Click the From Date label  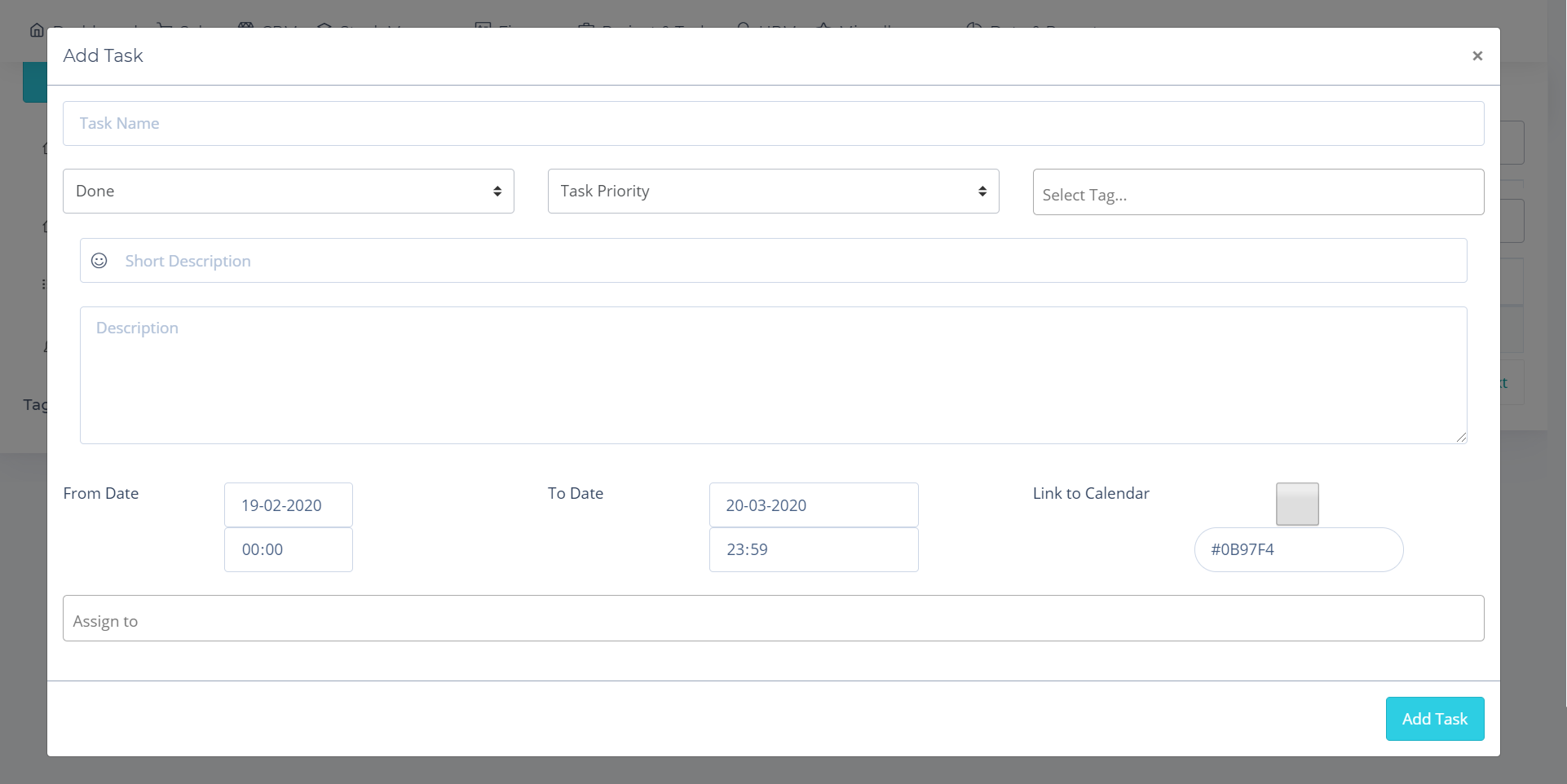101,494
